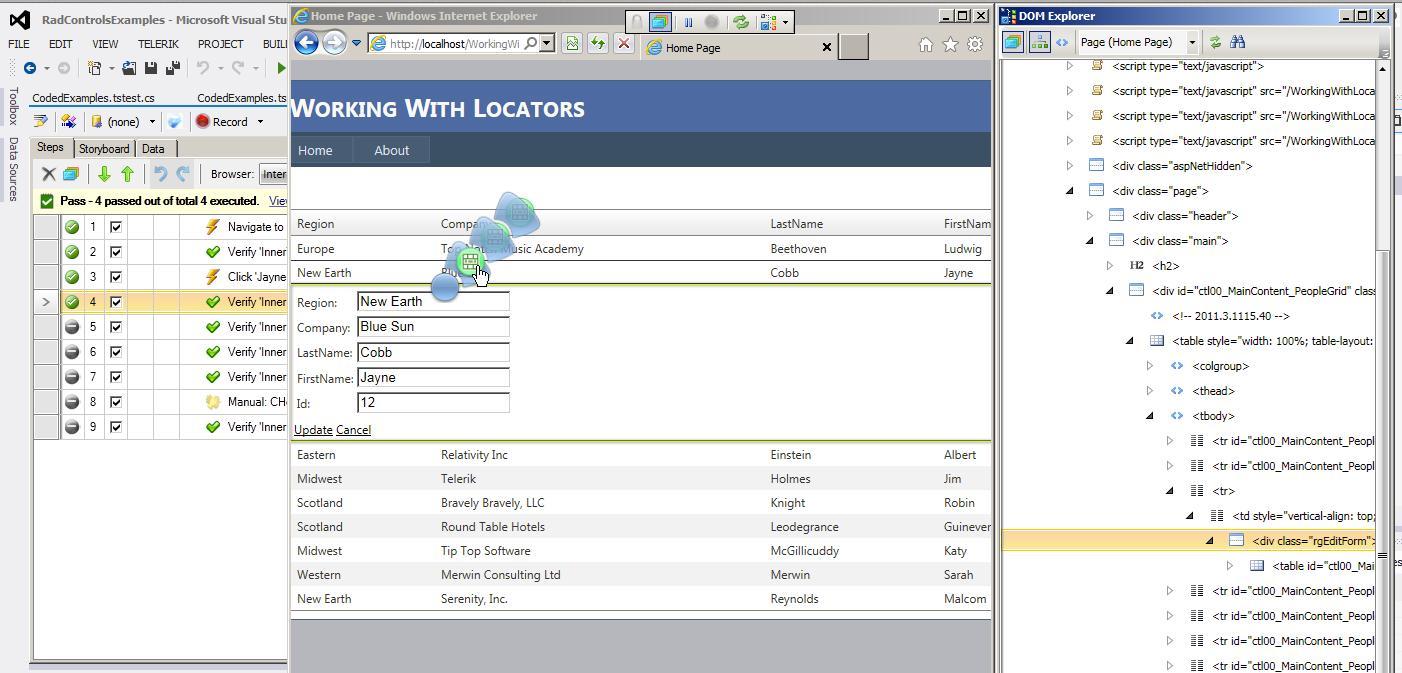This screenshot has width=1402, height=673.
Task: Click the LastName input field containing Cobb
Action: (x=433, y=352)
